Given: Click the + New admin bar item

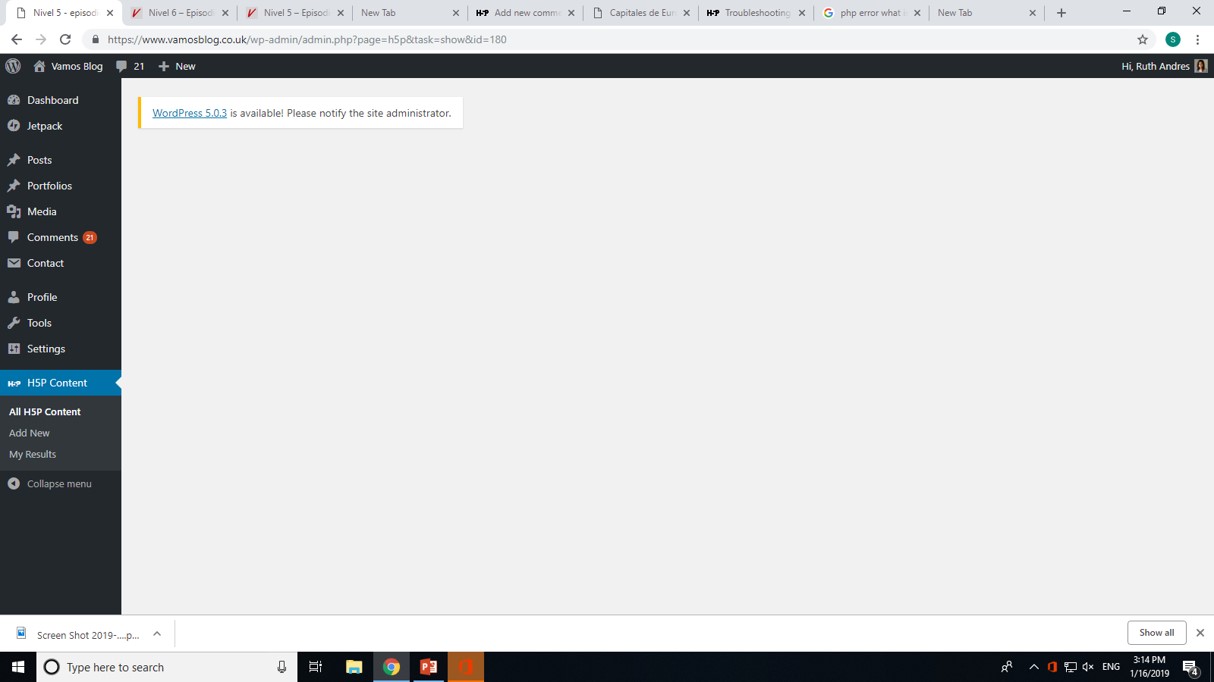Looking at the screenshot, I should tap(177, 66).
